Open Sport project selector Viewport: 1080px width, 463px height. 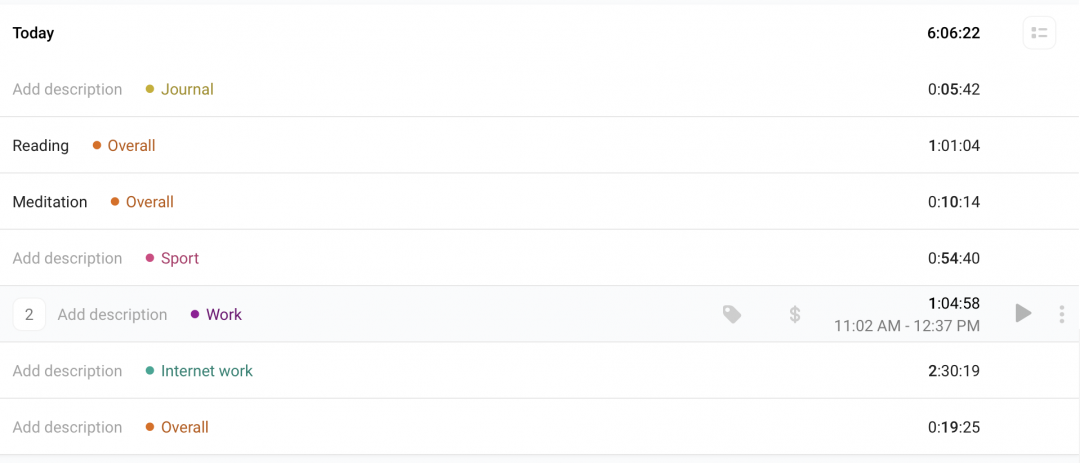(x=179, y=258)
